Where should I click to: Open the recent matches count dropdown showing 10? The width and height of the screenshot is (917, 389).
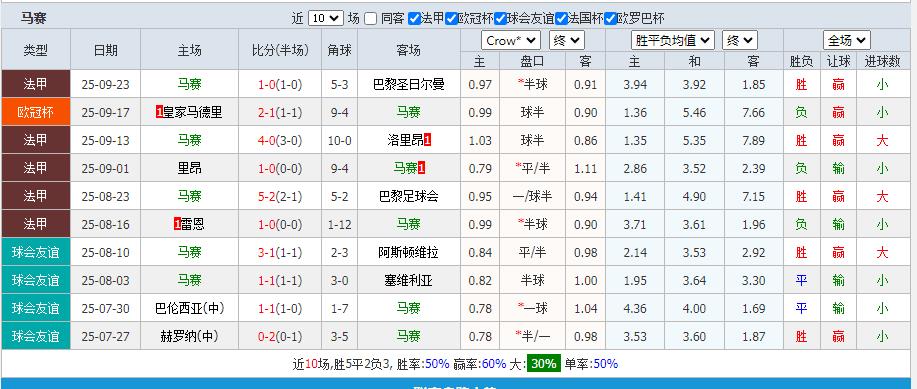tap(326, 18)
